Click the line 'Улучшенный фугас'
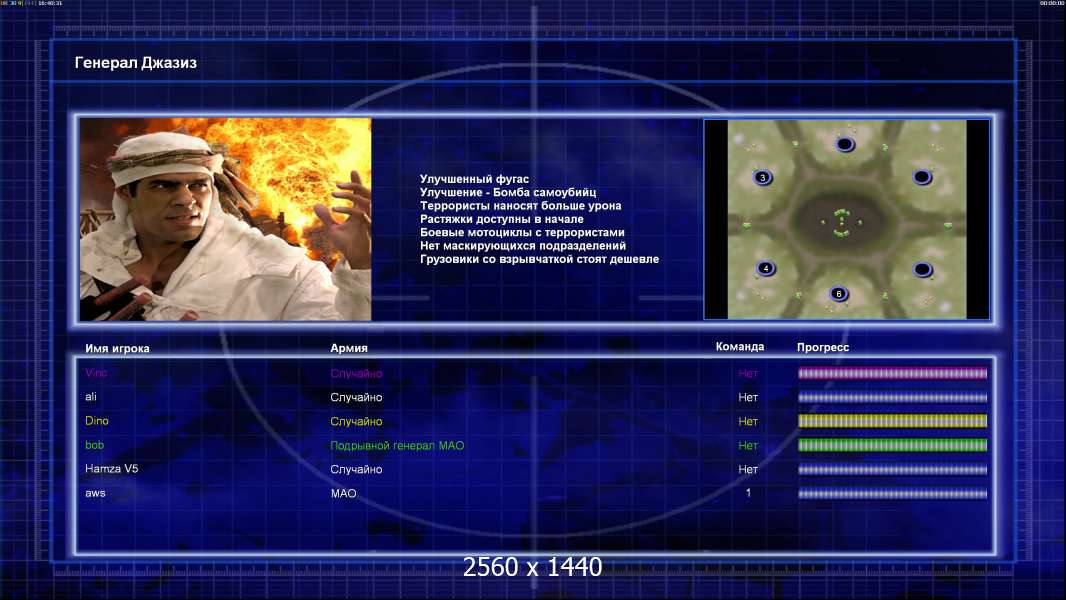 click(474, 179)
